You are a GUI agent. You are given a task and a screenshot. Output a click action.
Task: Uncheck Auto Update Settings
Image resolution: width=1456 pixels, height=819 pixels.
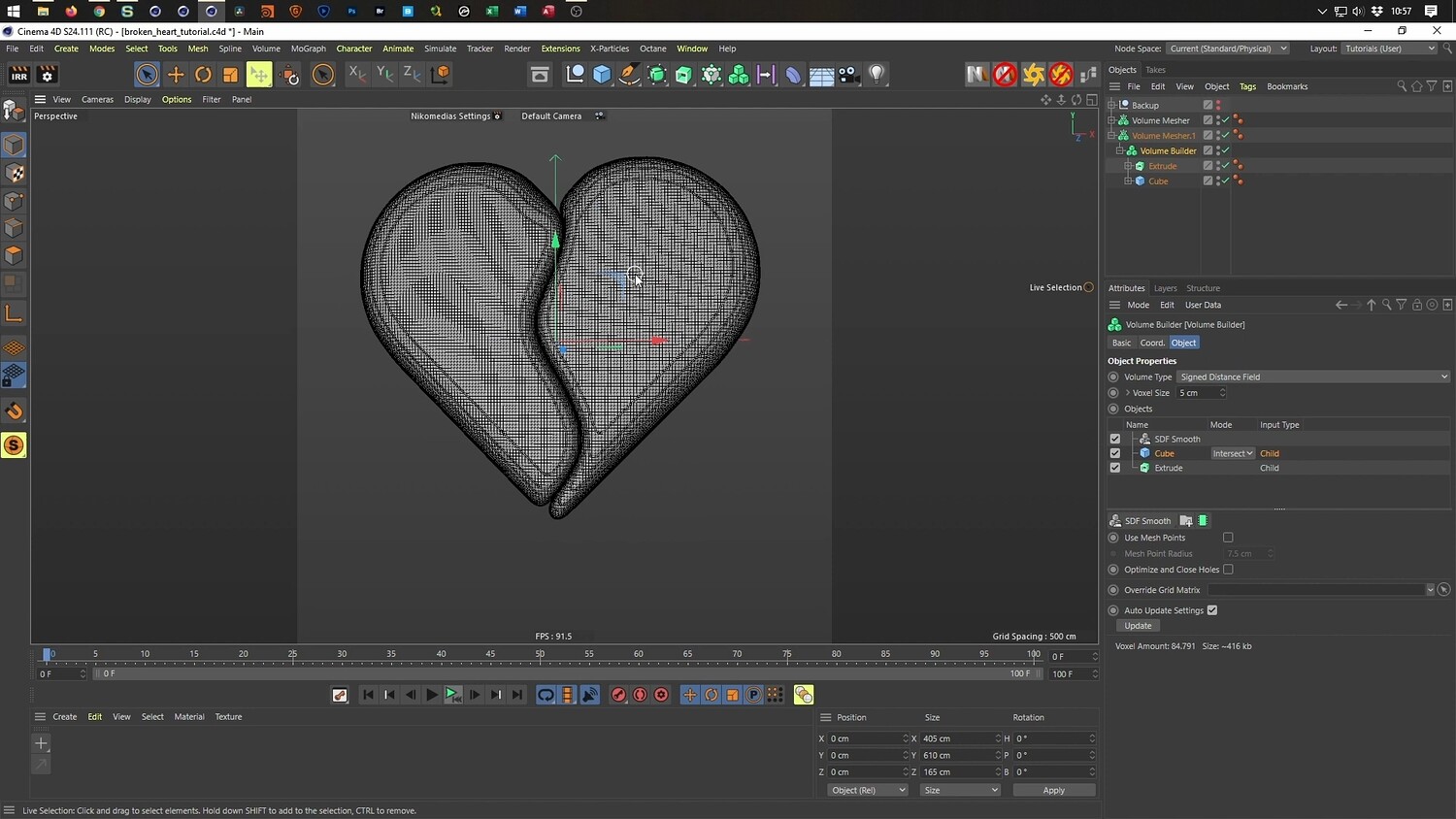click(x=1212, y=610)
